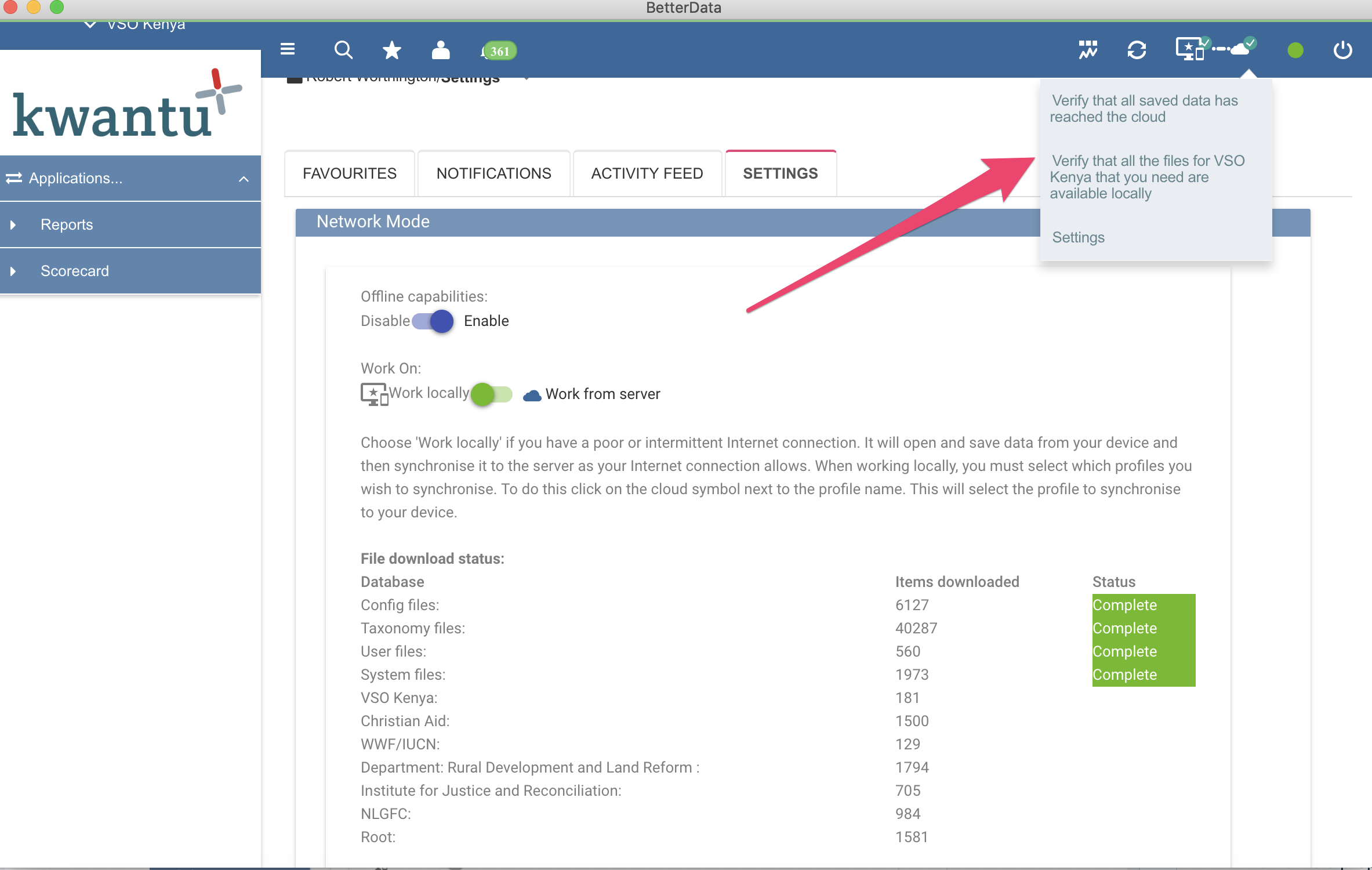Image resolution: width=1372 pixels, height=870 pixels.
Task: Expand the Reports tree item
Action: pyautogui.click(x=13, y=225)
